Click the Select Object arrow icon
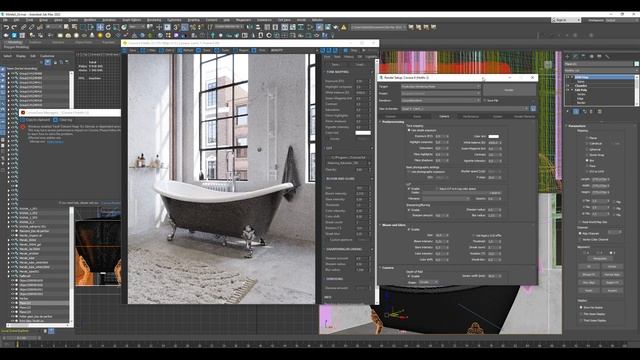This screenshot has width=640, height=360. click(67, 27)
